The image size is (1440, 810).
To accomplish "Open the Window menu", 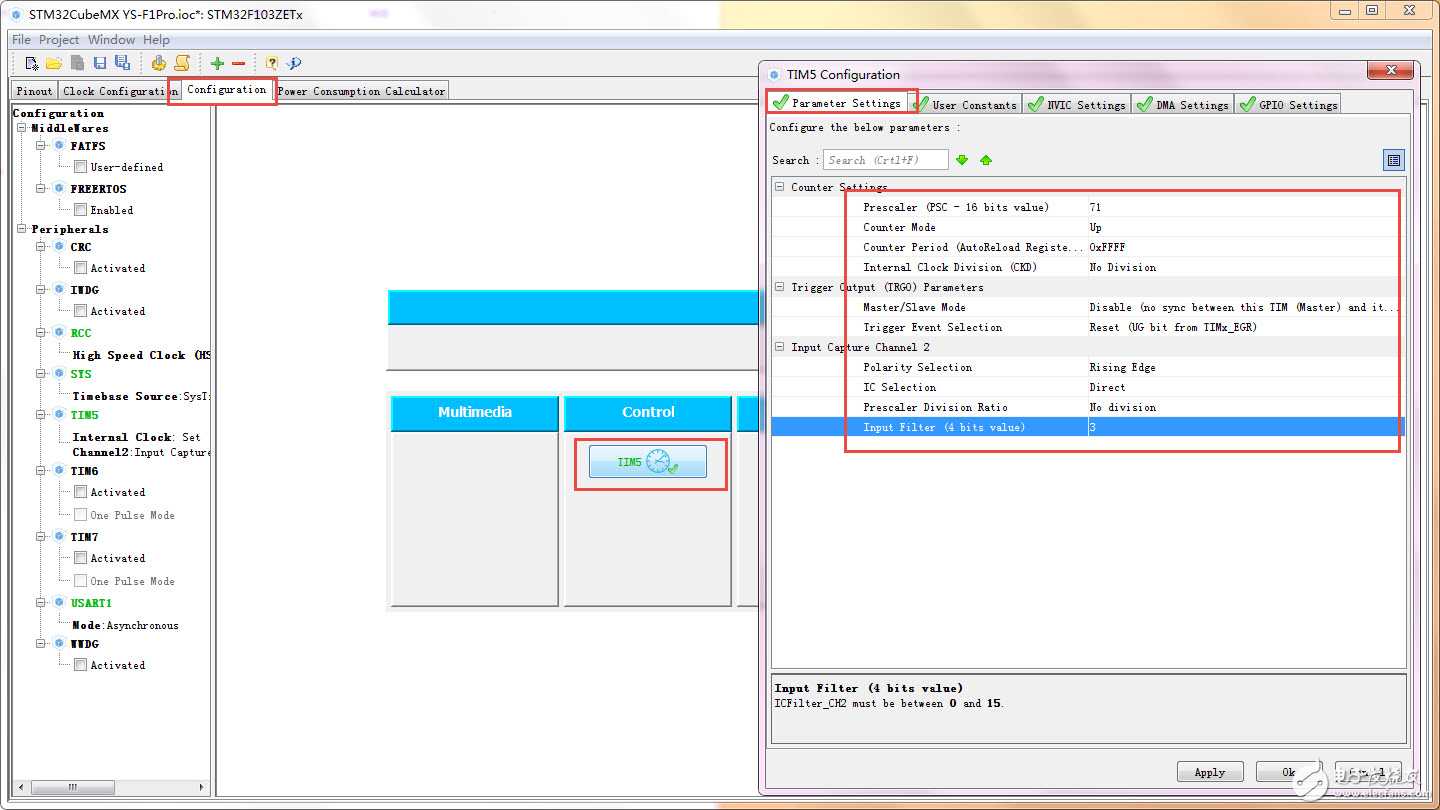I will tap(111, 40).
